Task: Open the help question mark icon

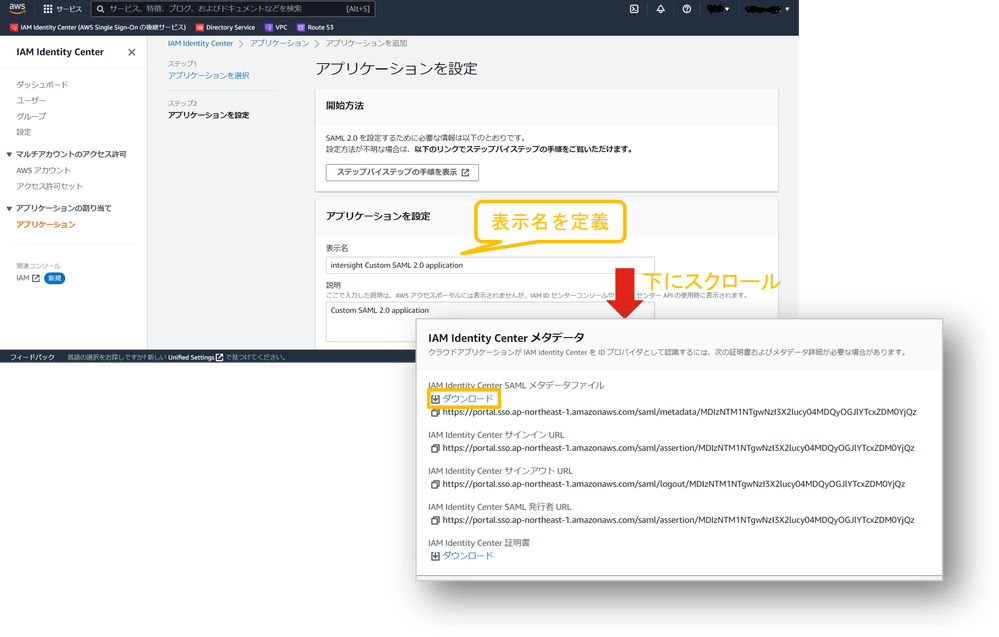Action: (x=686, y=9)
